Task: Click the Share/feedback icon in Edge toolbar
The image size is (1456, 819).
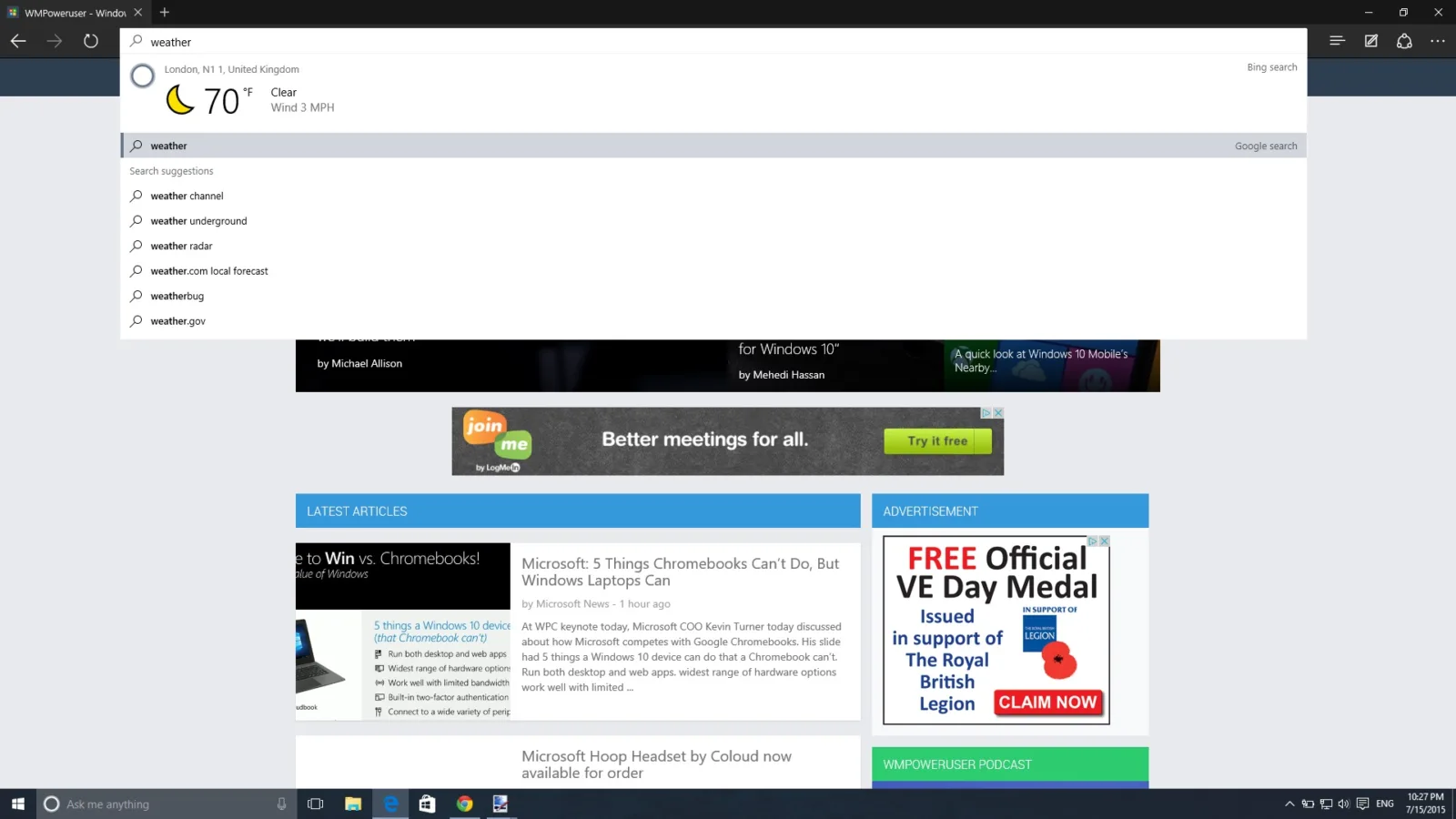Action: [x=1404, y=41]
